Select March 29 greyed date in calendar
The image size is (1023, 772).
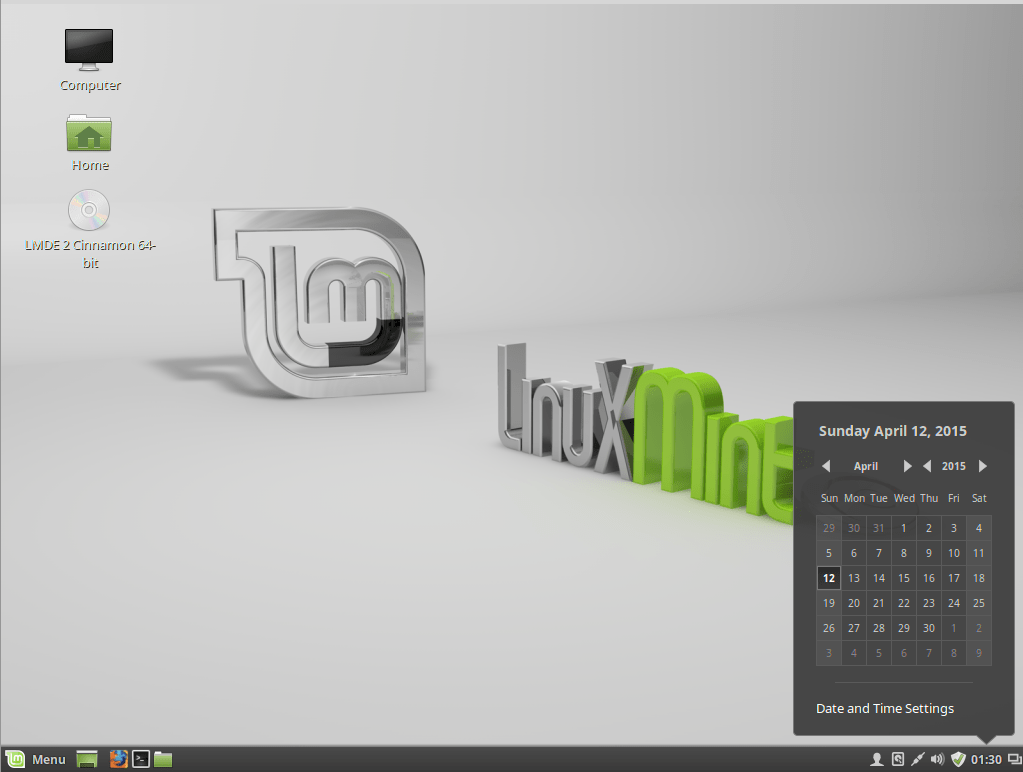pyautogui.click(x=829, y=528)
